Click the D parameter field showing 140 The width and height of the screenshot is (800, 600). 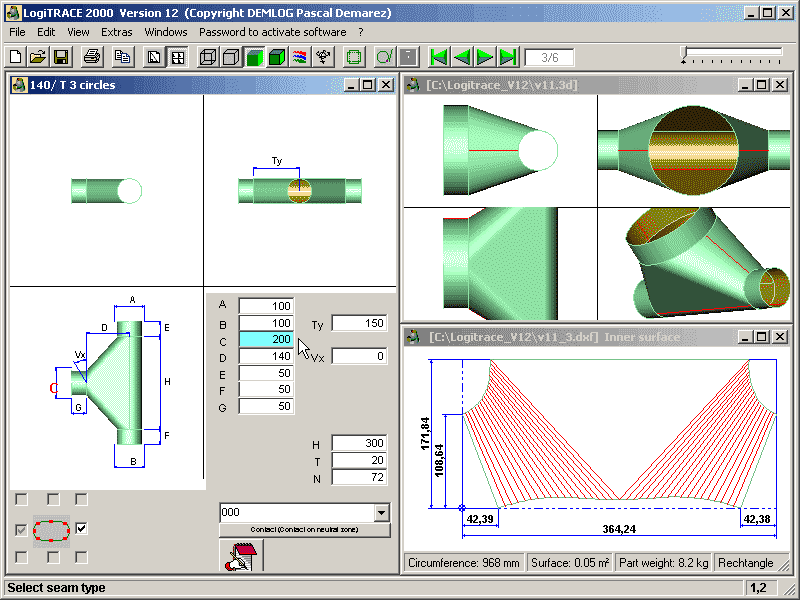coord(266,356)
